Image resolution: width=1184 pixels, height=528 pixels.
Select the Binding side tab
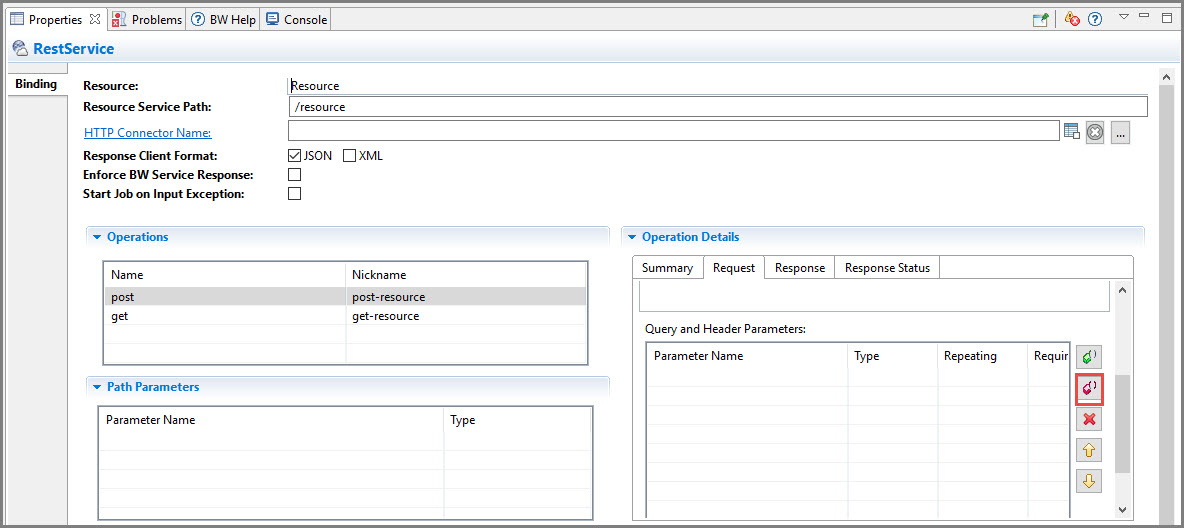[x=35, y=84]
